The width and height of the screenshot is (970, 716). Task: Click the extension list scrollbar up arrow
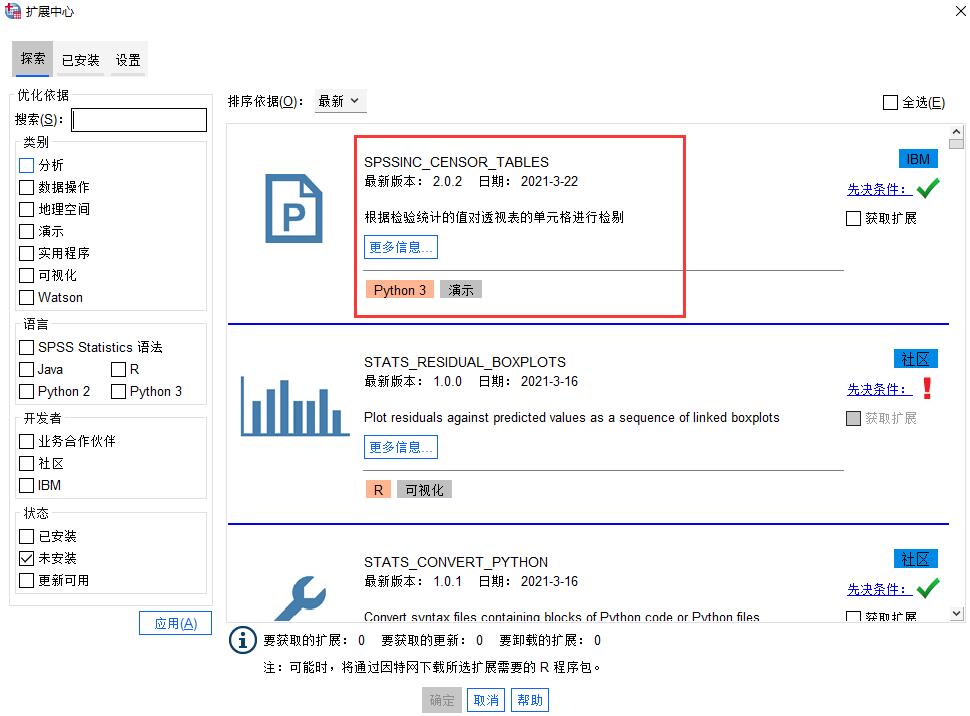click(956, 130)
